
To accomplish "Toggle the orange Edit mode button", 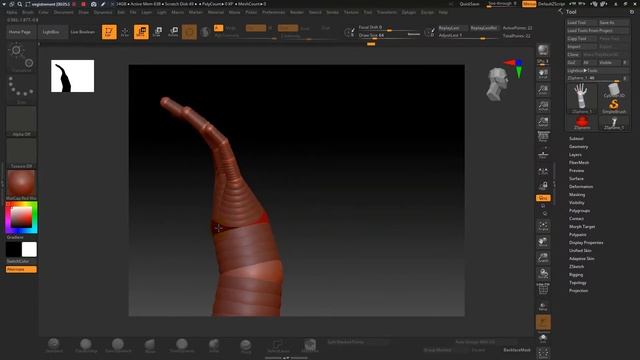I will tap(109, 32).
